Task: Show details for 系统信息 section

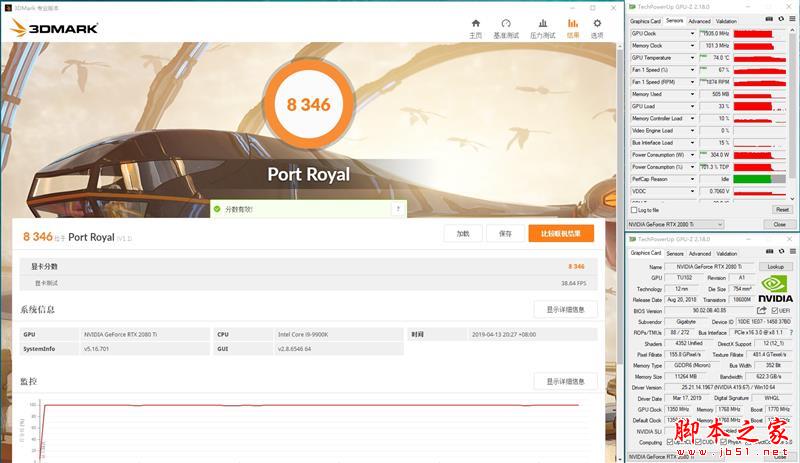Action: point(565,309)
